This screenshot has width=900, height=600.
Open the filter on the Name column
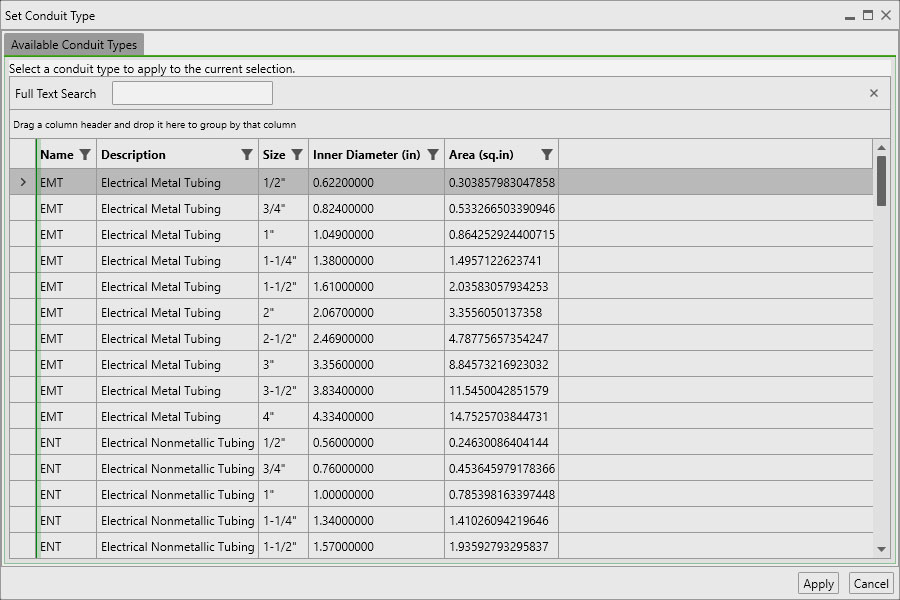87,155
